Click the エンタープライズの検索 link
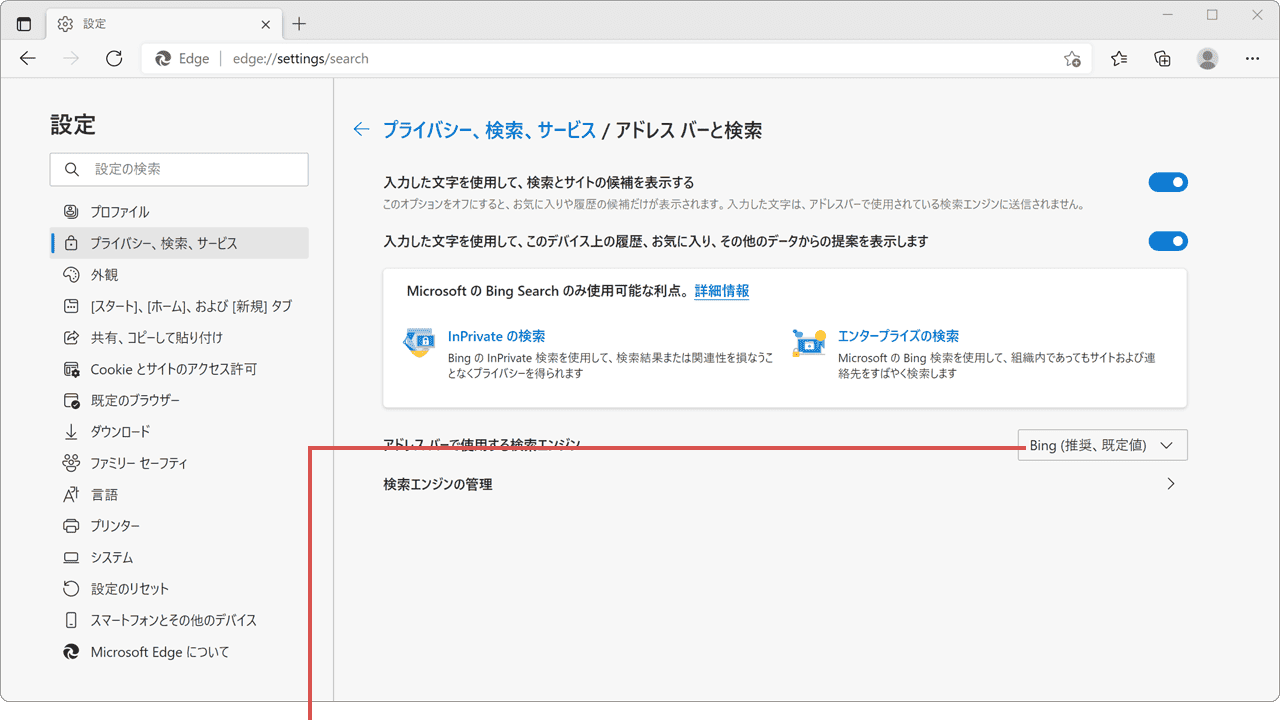 [x=898, y=336]
